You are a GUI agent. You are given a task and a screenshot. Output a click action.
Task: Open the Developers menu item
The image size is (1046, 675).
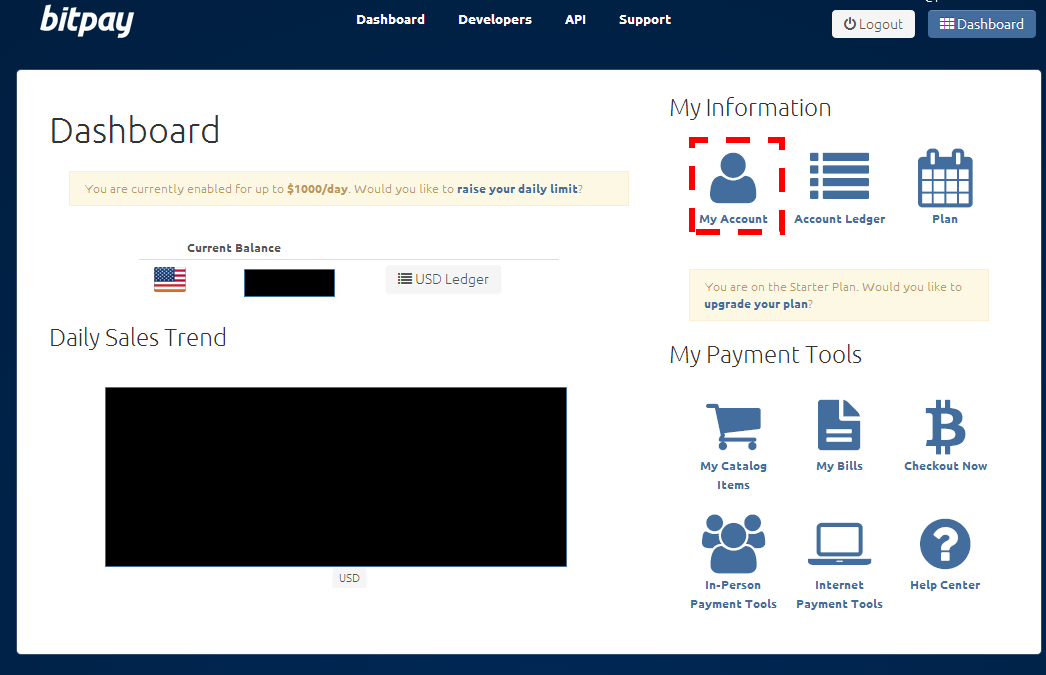[495, 19]
